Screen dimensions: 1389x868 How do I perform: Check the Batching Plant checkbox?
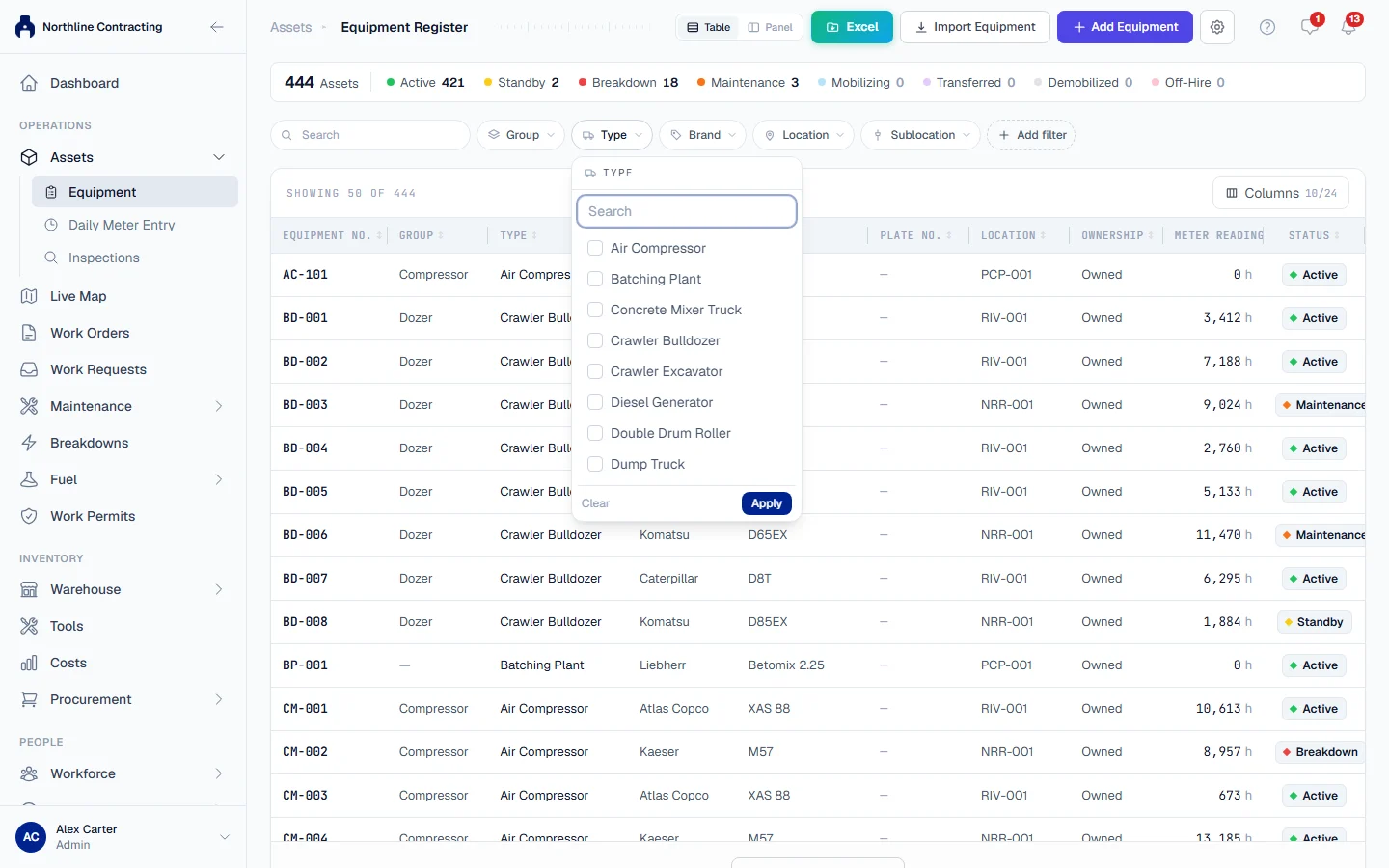click(595, 279)
